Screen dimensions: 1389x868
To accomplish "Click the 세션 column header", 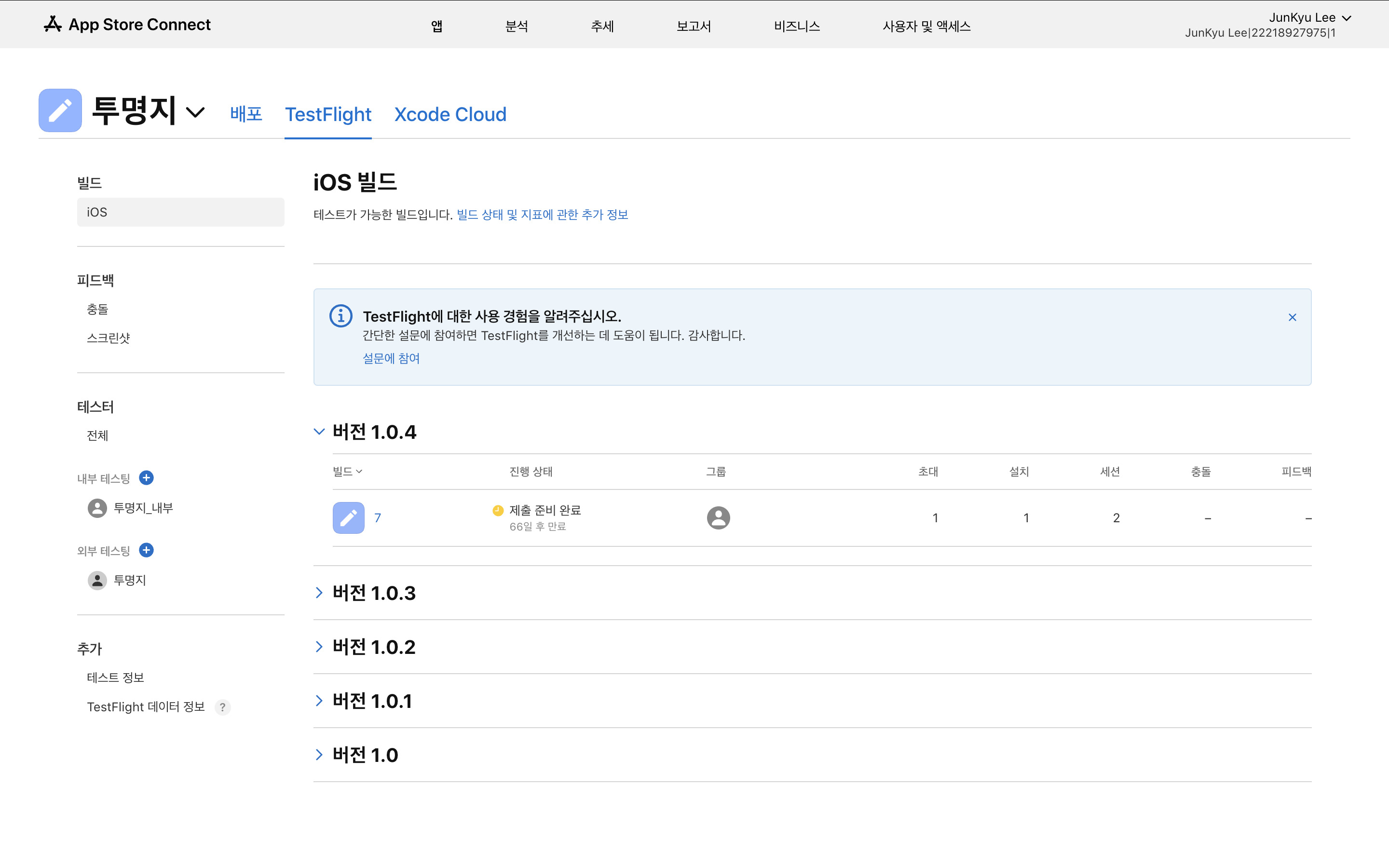I will pos(1109,471).
